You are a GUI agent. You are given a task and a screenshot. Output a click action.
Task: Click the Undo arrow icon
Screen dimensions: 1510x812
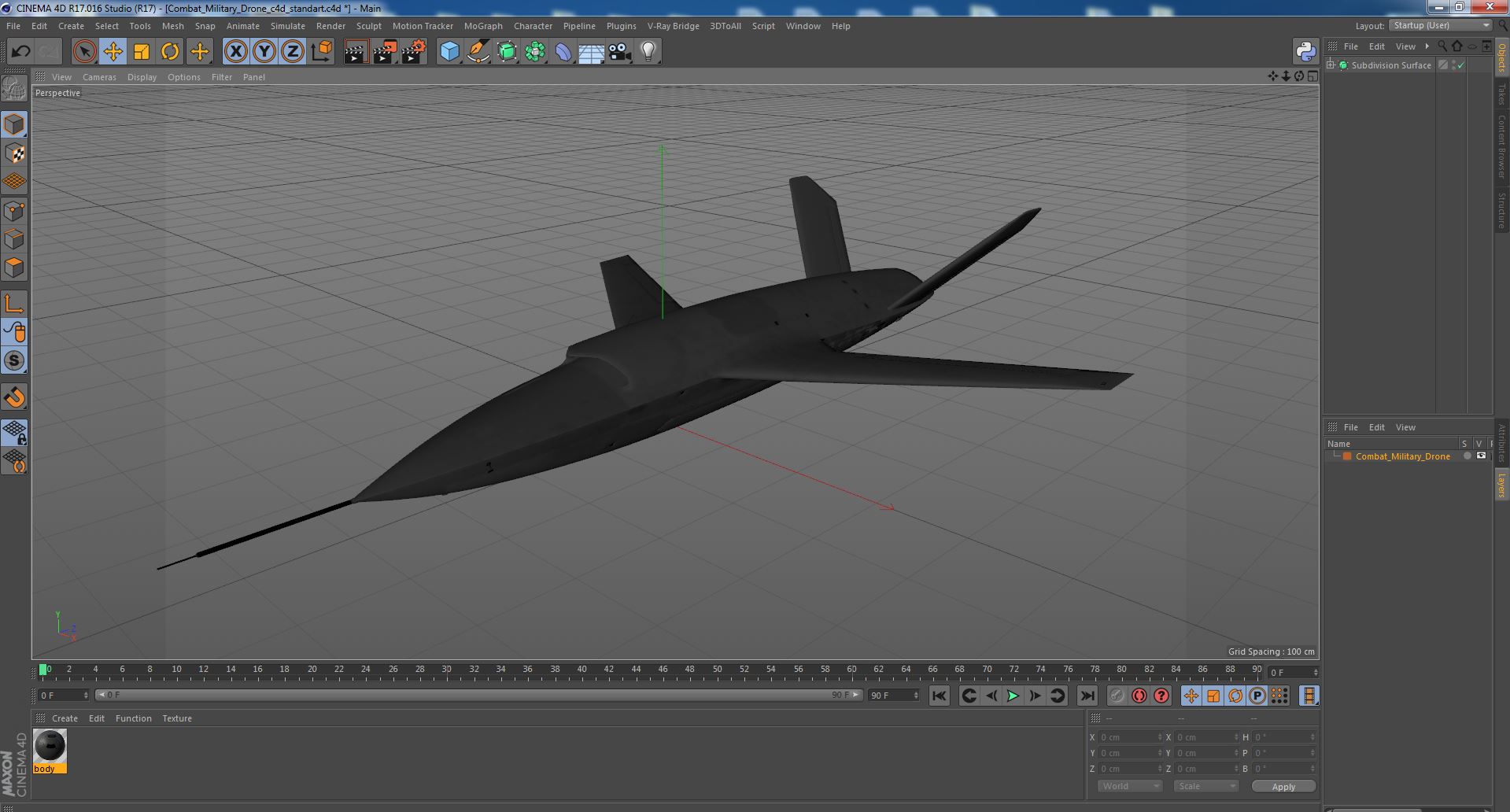(x=20, y=52)
